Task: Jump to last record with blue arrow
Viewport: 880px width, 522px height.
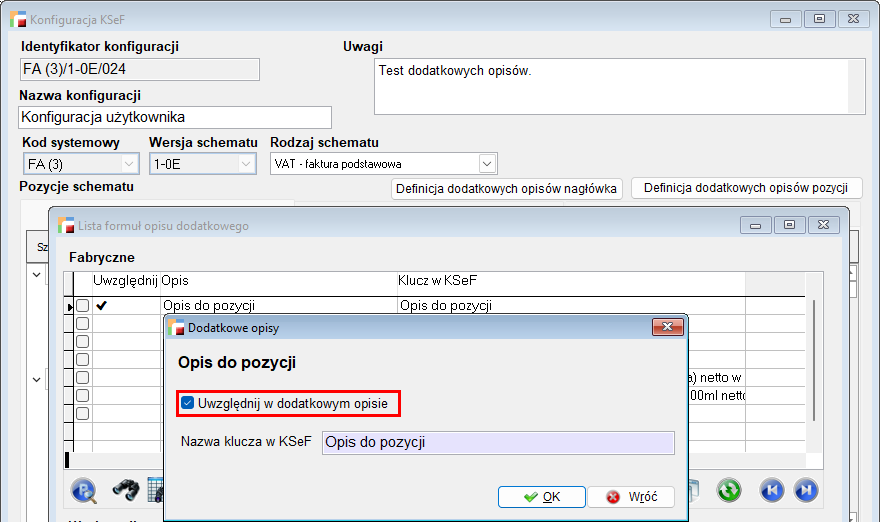Action: (805, 490)
